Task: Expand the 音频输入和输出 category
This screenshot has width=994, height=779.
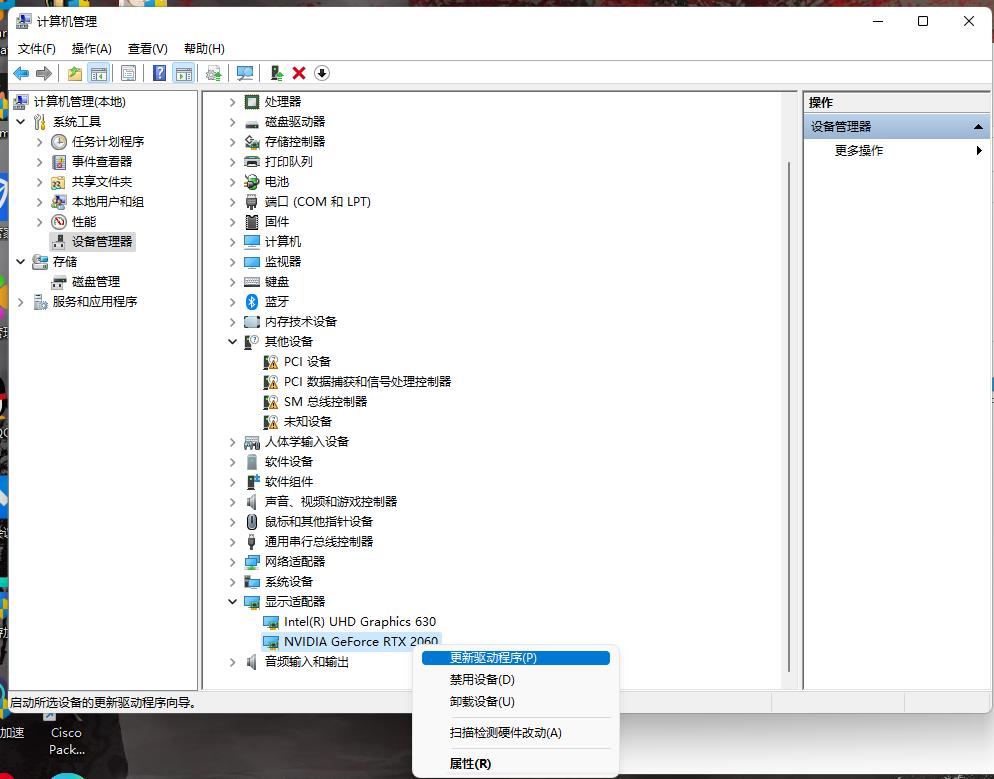Action: [233, 662]
